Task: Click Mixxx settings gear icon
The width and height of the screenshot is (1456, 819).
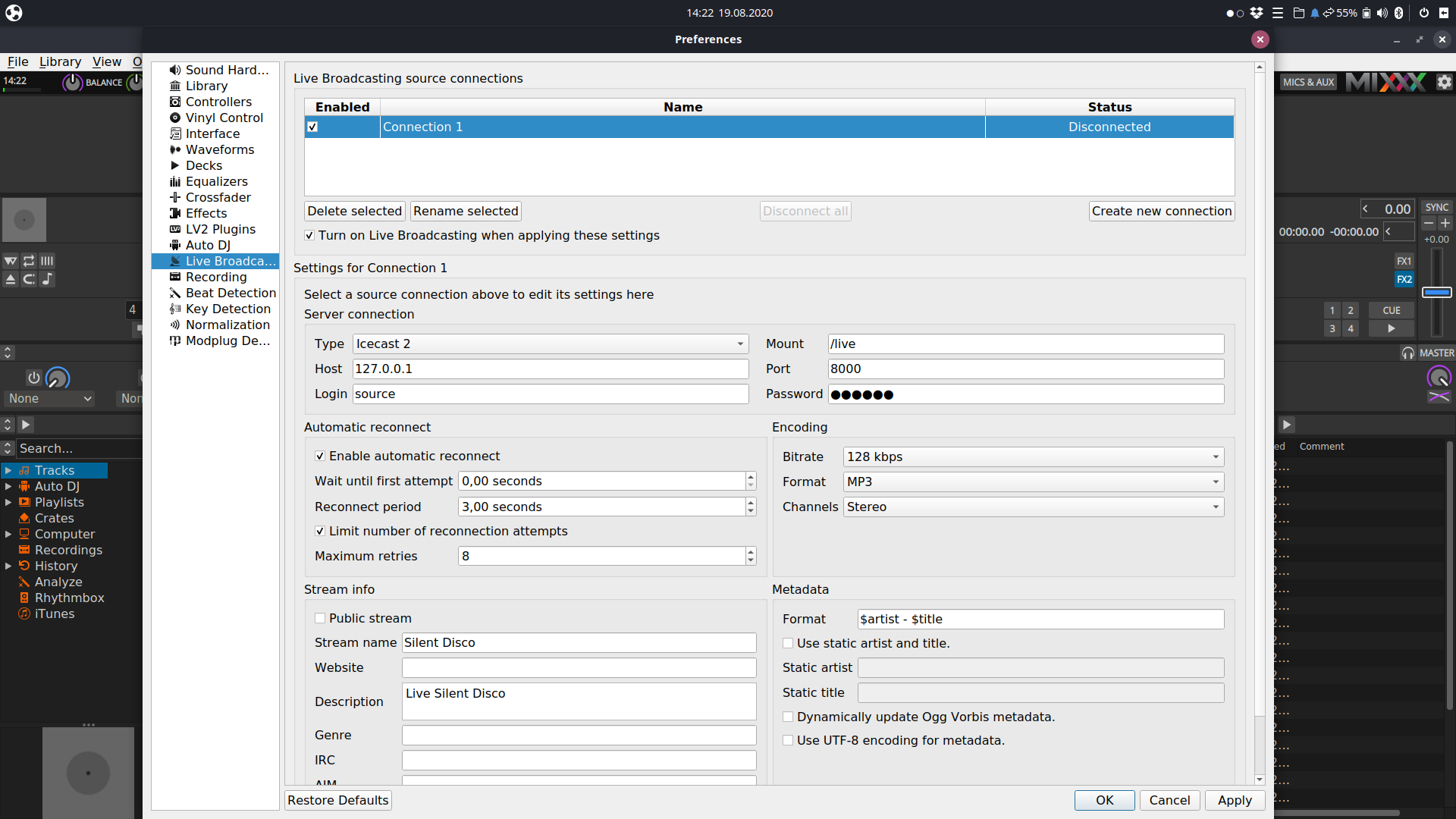Action: (1444, 82)
